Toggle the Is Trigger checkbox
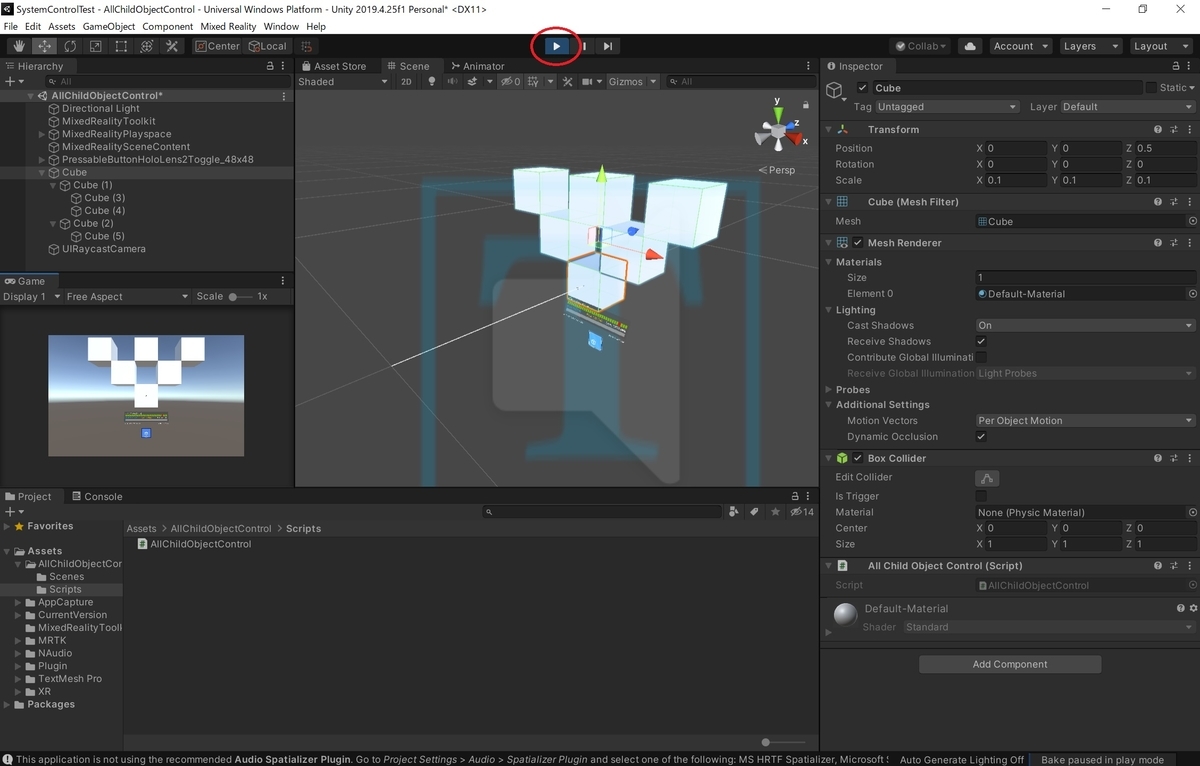 point(981,496)
